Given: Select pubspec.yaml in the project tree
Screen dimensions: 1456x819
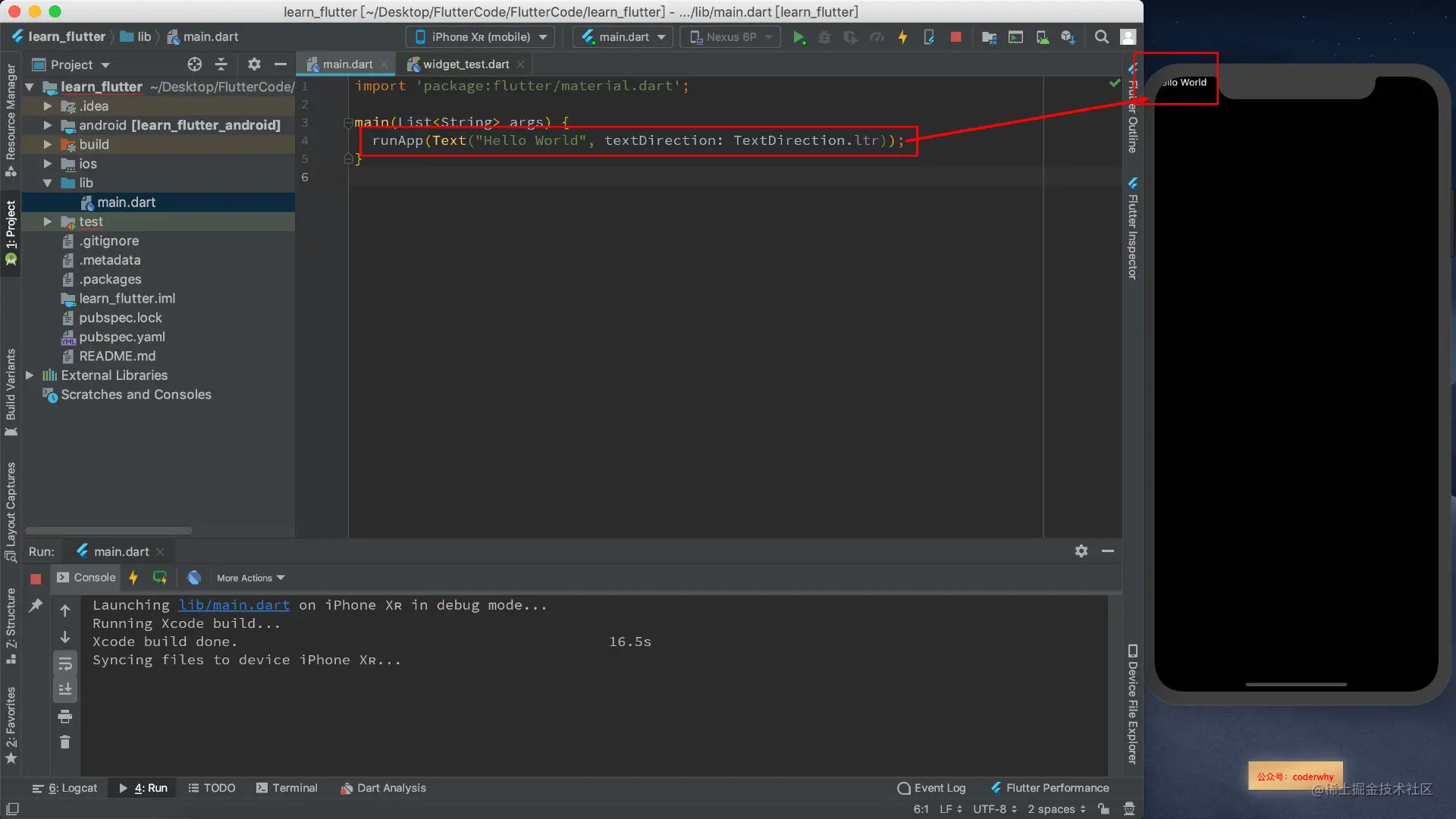Looking at the screenshot, I should [x=121, y=337].
